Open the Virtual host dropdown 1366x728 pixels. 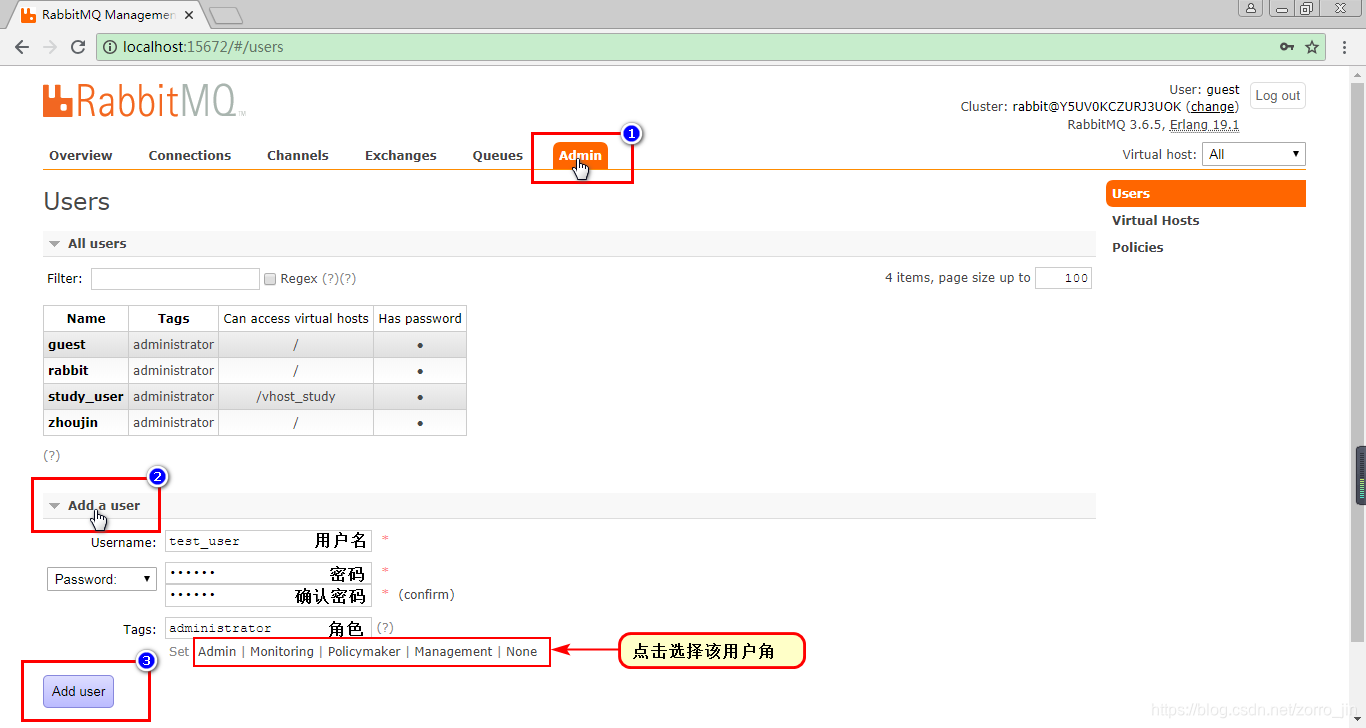click(1254, 154)
